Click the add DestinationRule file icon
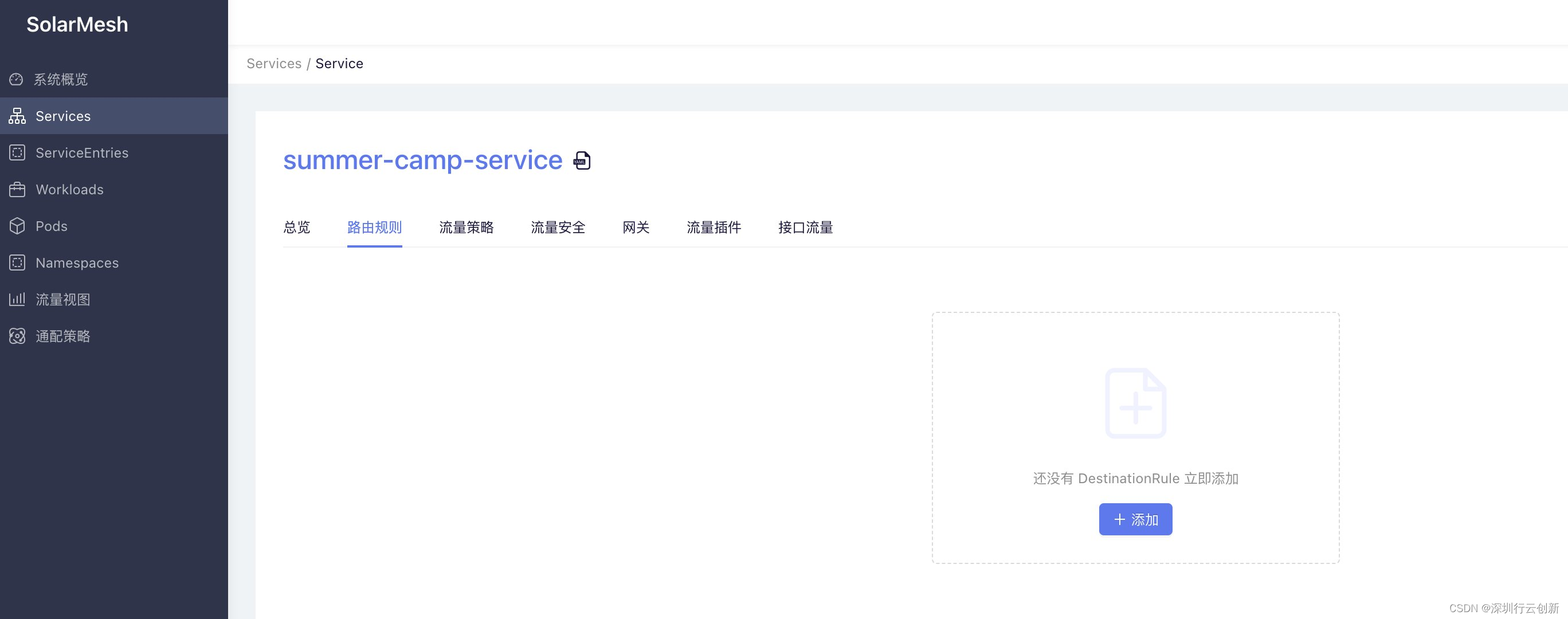This screenshot has width=1568, height=619. click(x=1135, y=403)
